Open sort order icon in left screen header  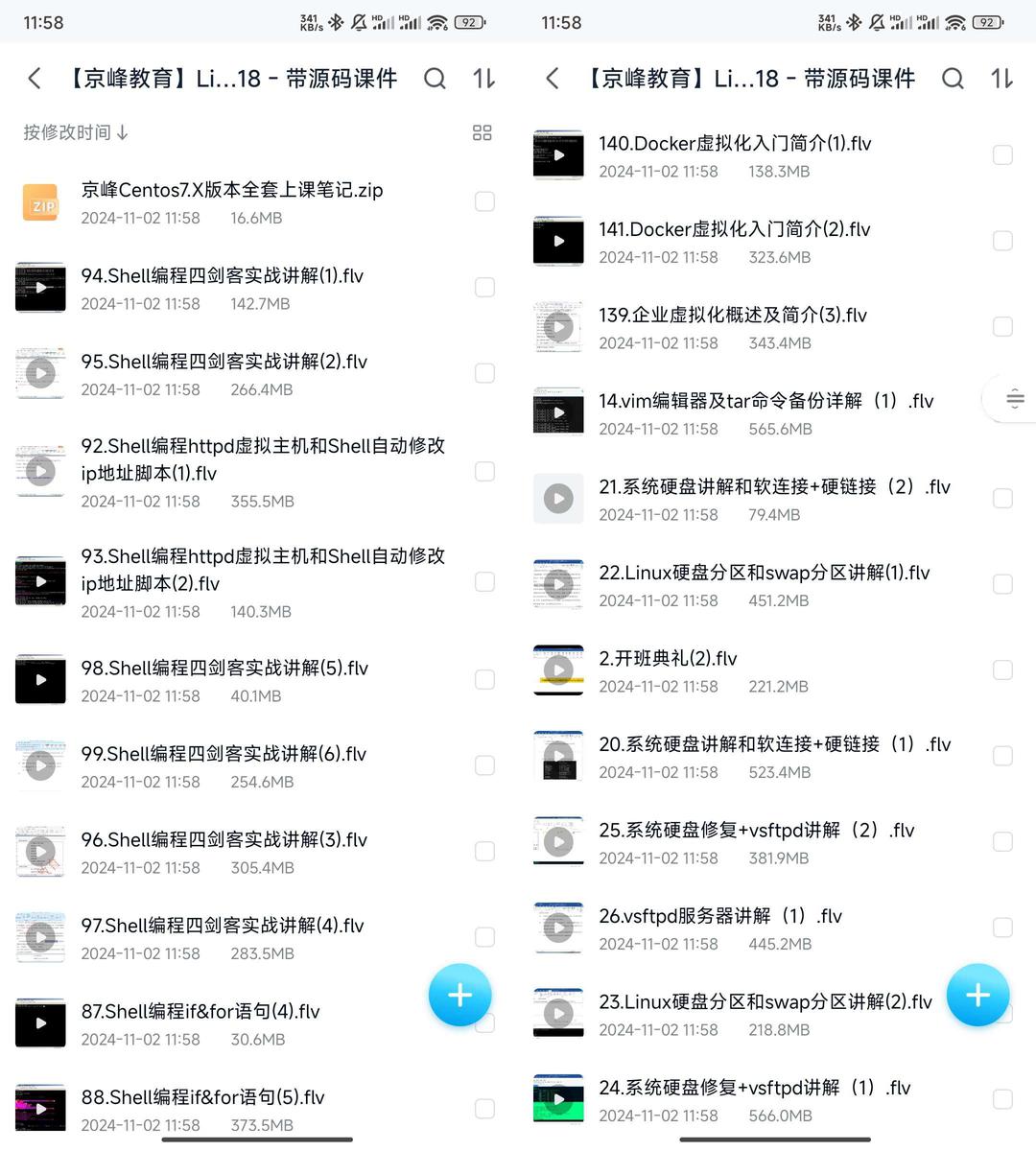tap(483, 79)
